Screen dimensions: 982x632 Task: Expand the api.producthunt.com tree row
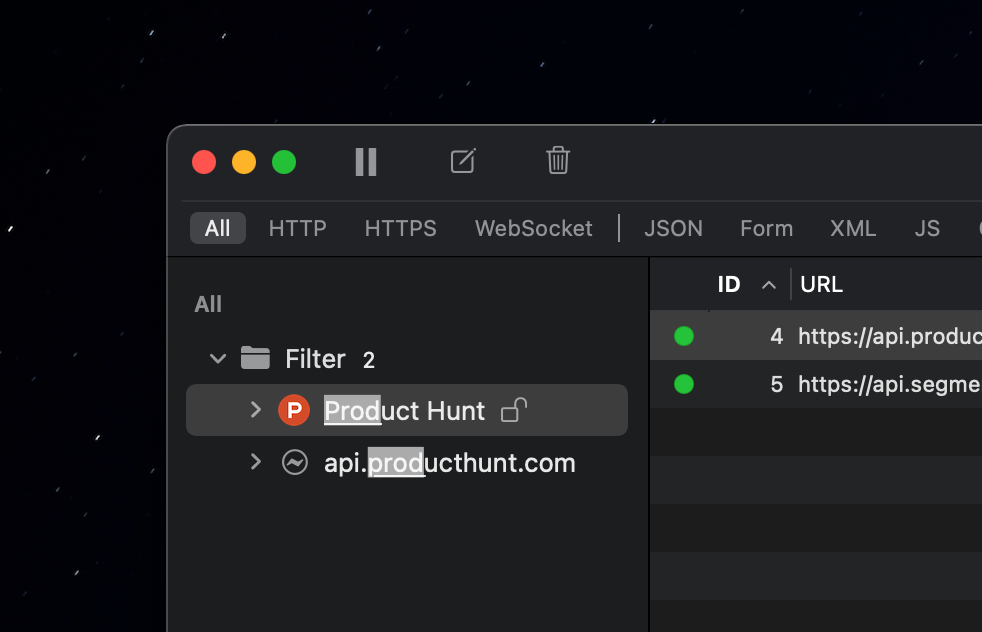pyautogui.click(x=256, y=462)
